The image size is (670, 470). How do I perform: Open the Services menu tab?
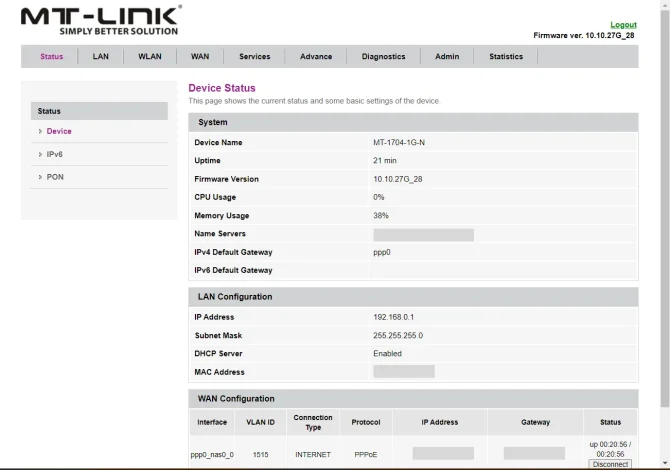point(255,56)
